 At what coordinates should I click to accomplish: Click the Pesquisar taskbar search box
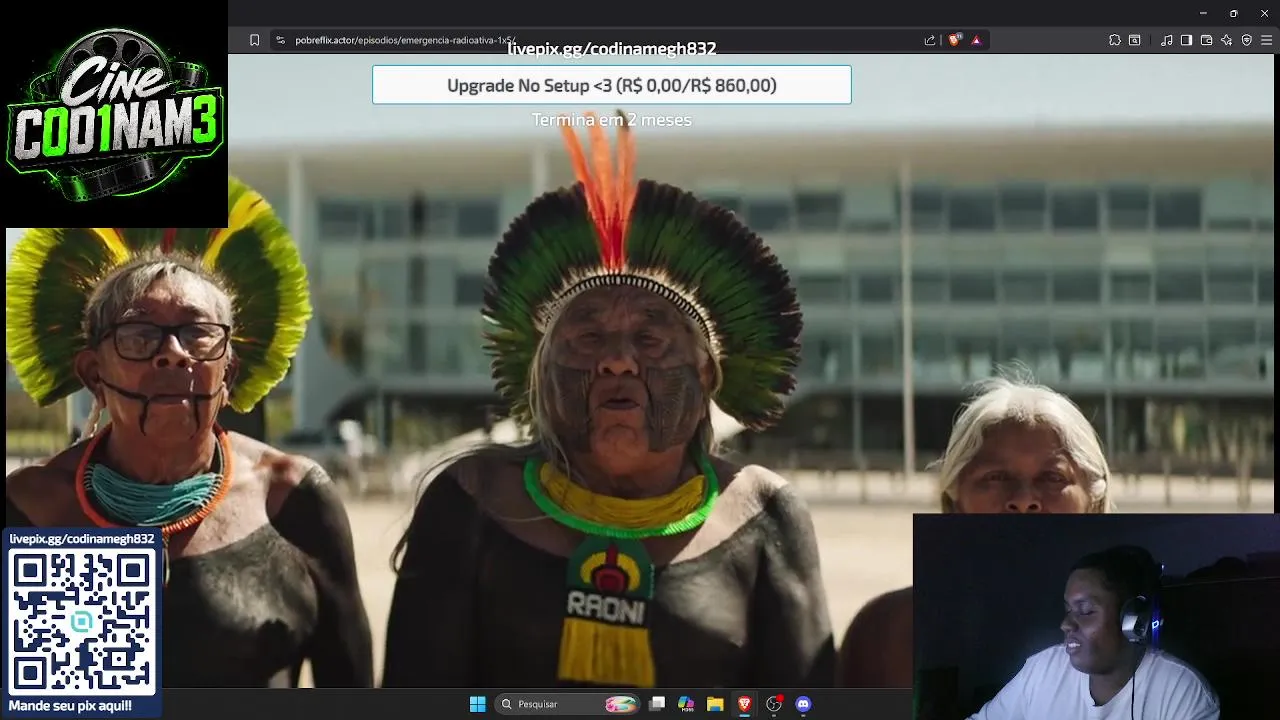tap(568, 704)
